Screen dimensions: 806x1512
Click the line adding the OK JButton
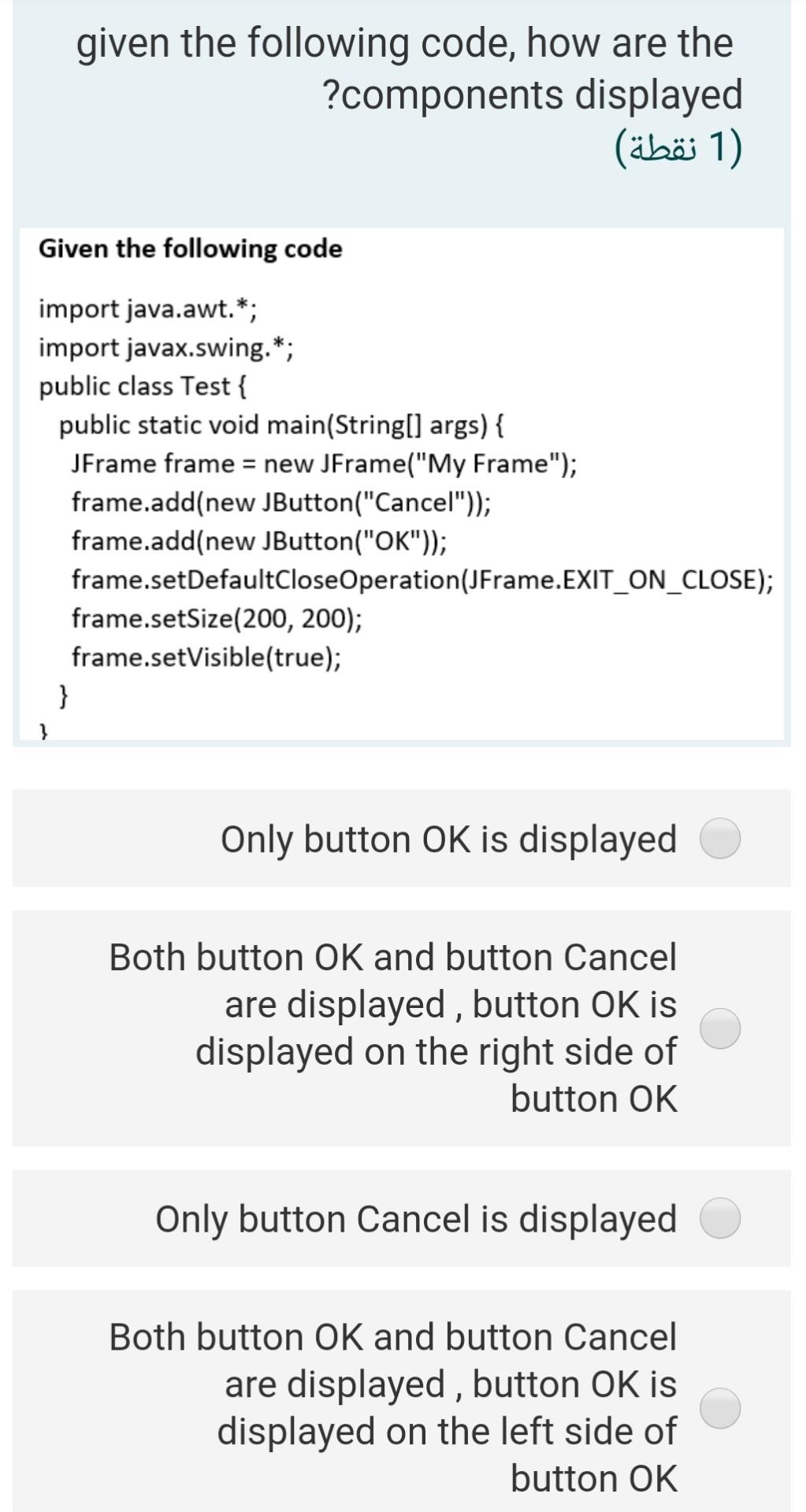point(258,540)
